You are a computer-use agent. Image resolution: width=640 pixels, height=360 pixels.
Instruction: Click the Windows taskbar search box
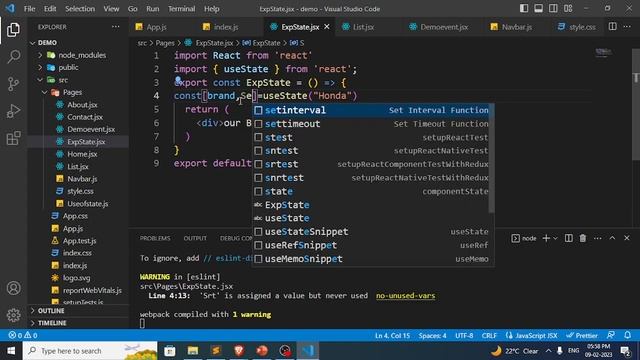(x=90, y=351)
